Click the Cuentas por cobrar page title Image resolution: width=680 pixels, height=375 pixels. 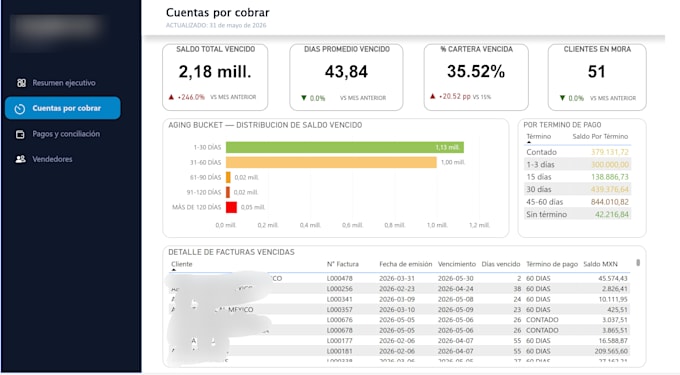click(x=217, y=13)
